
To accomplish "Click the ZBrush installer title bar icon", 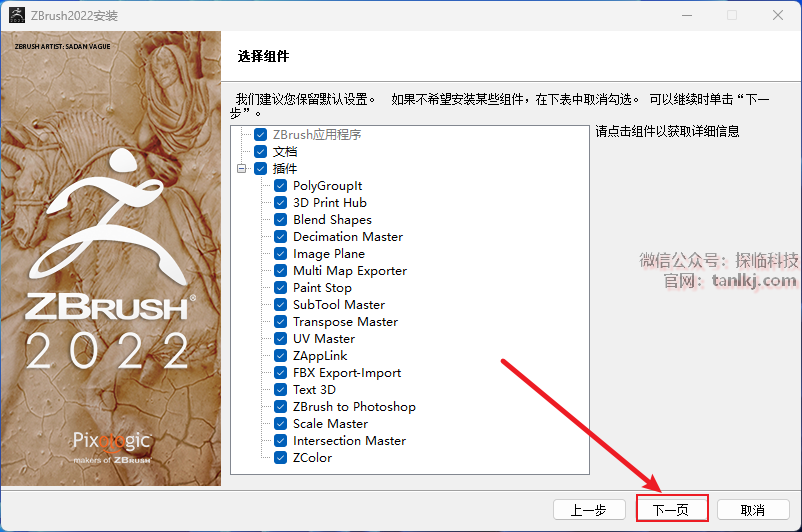I will click(17, 15).
